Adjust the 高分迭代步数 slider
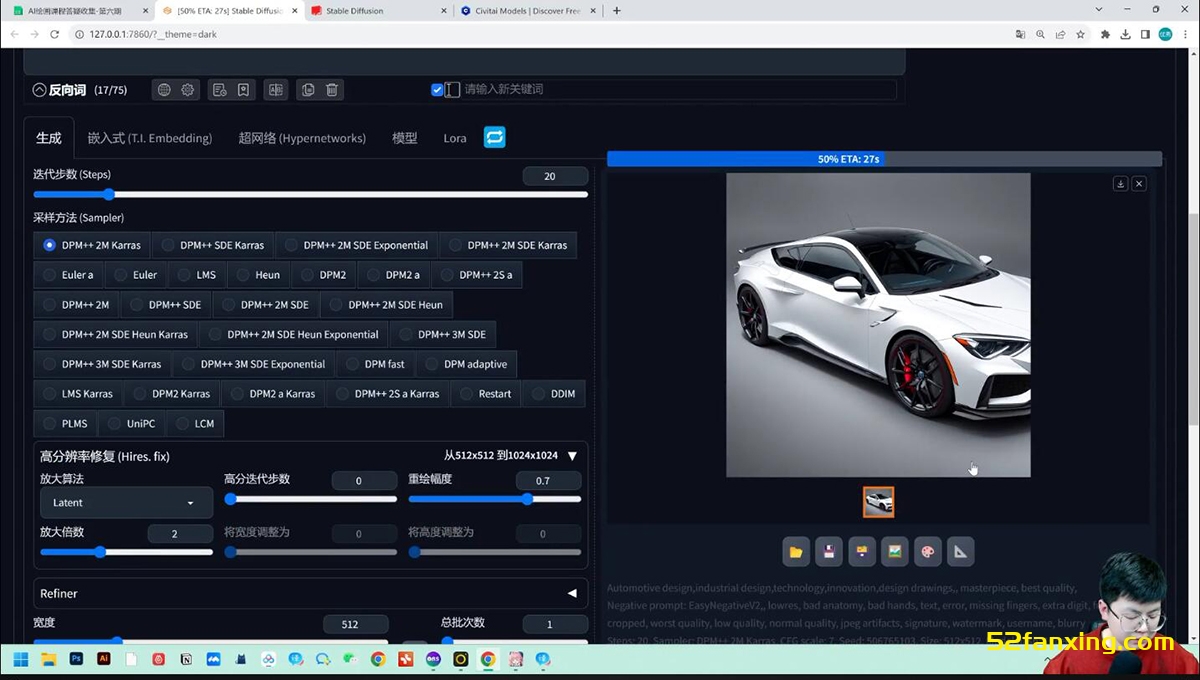The width and height of the screenshot is (1200, 680). click(310, 499)
